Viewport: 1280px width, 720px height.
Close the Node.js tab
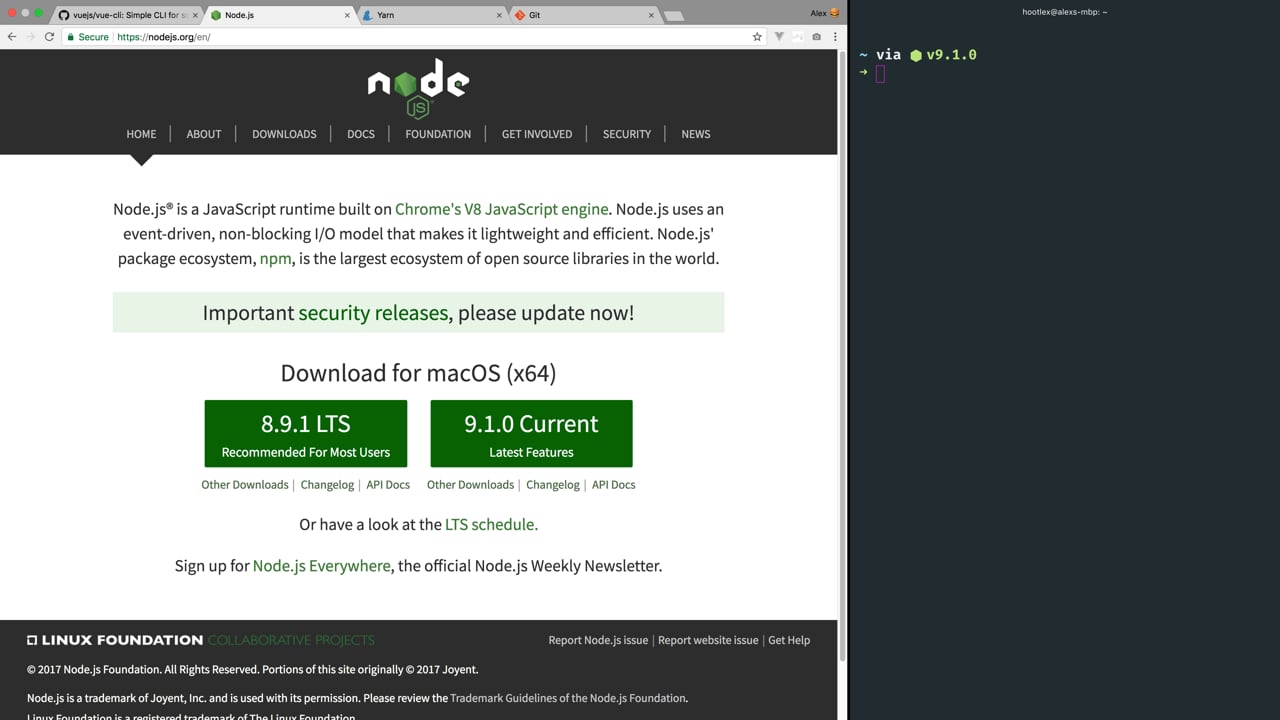tap(347, 15)
